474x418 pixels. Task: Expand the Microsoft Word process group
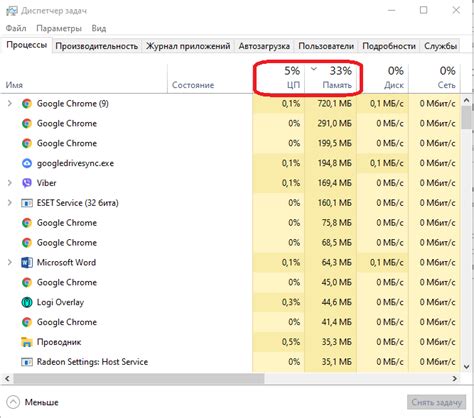tap(10, 263)
